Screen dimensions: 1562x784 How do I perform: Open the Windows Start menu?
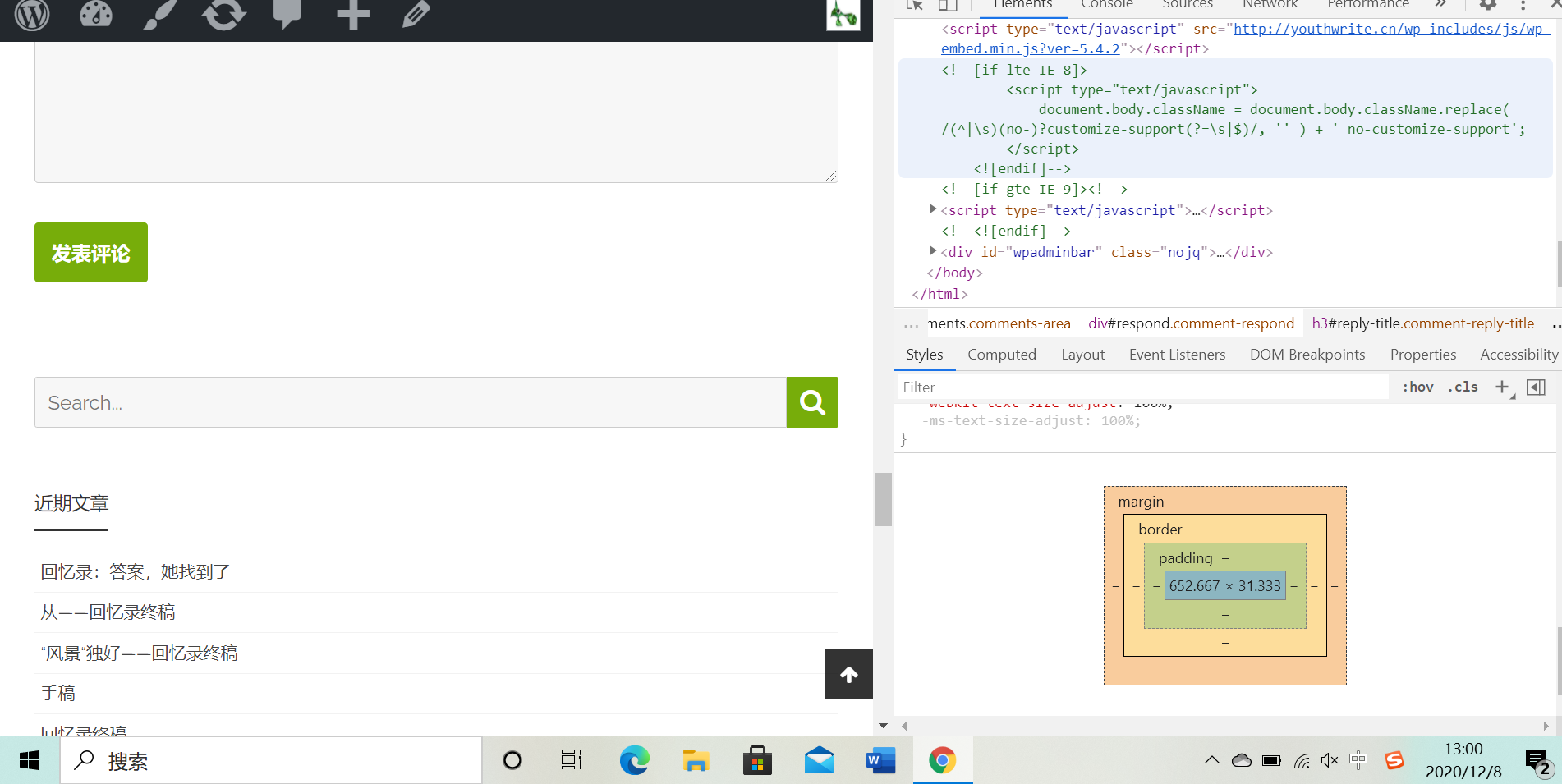click(x=30, y=761)
